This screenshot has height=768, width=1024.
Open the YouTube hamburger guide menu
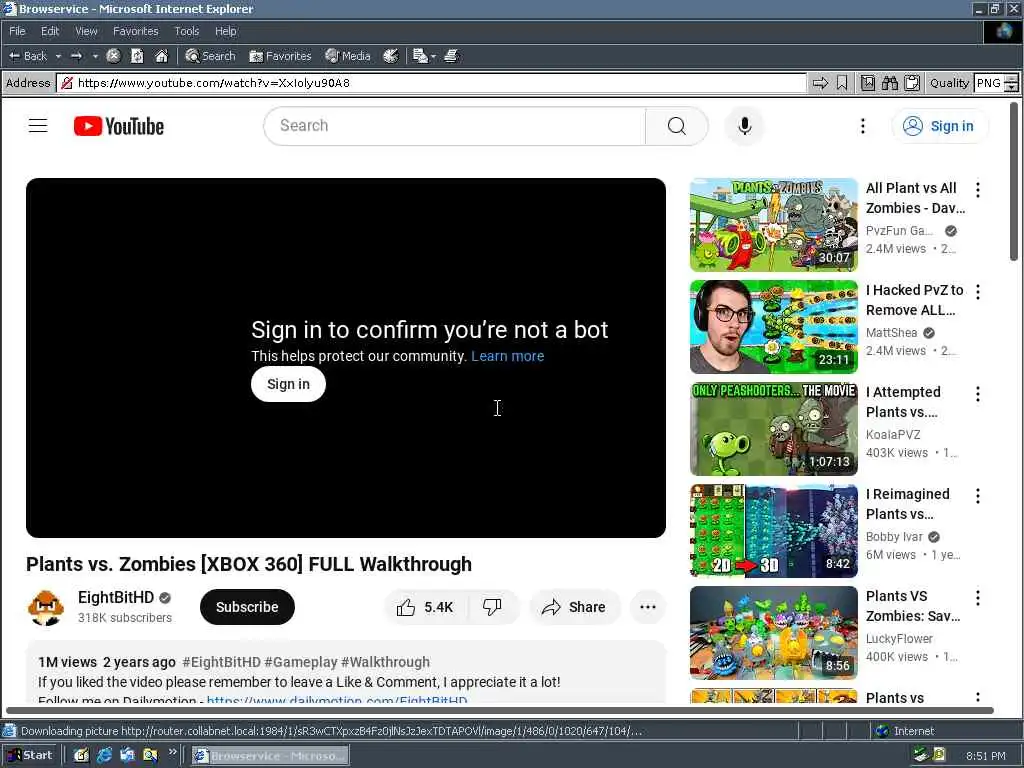point(38,125)
